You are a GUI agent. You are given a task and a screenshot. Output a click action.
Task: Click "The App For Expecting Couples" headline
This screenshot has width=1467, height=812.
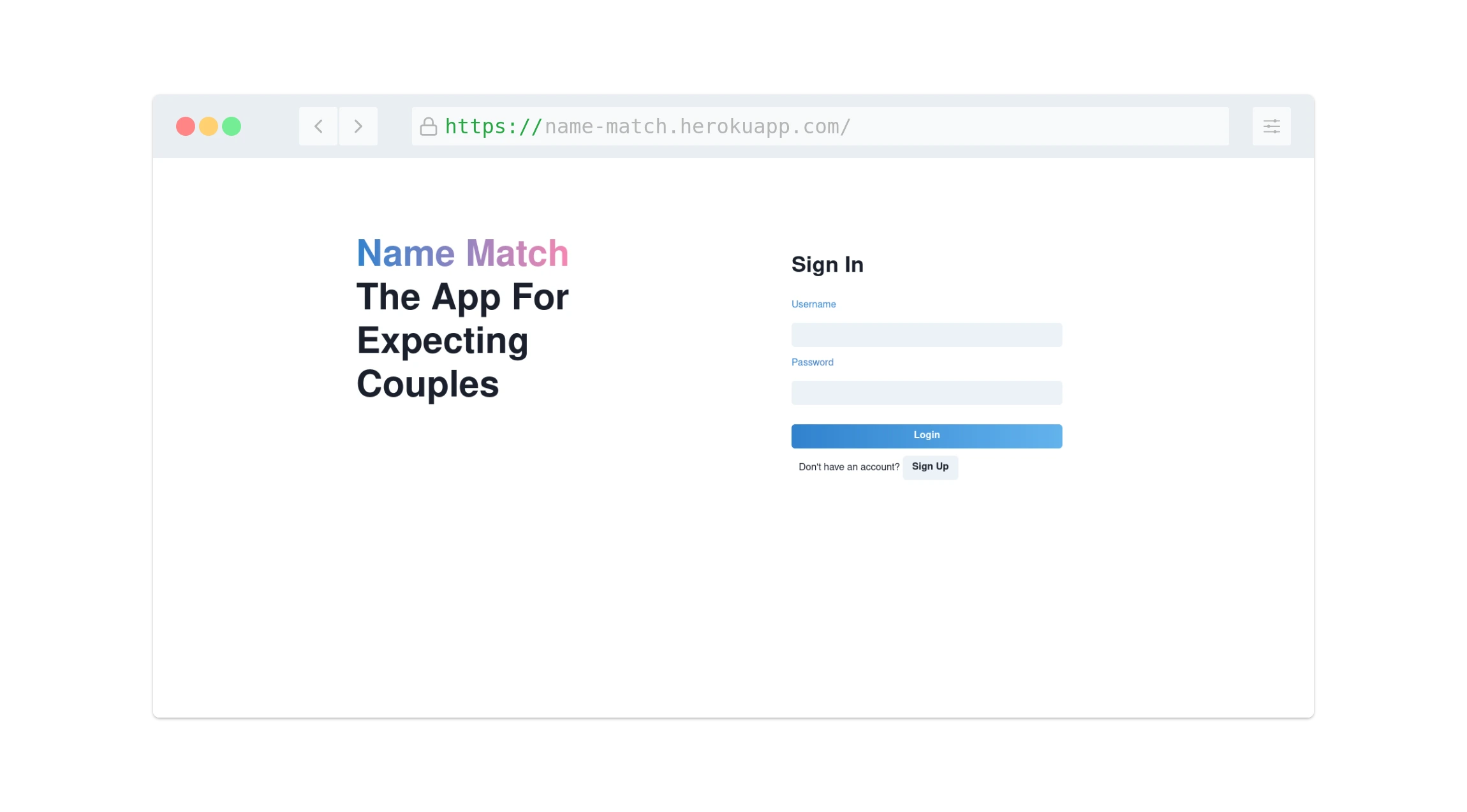pyautogui.click(x=462, y=341)
